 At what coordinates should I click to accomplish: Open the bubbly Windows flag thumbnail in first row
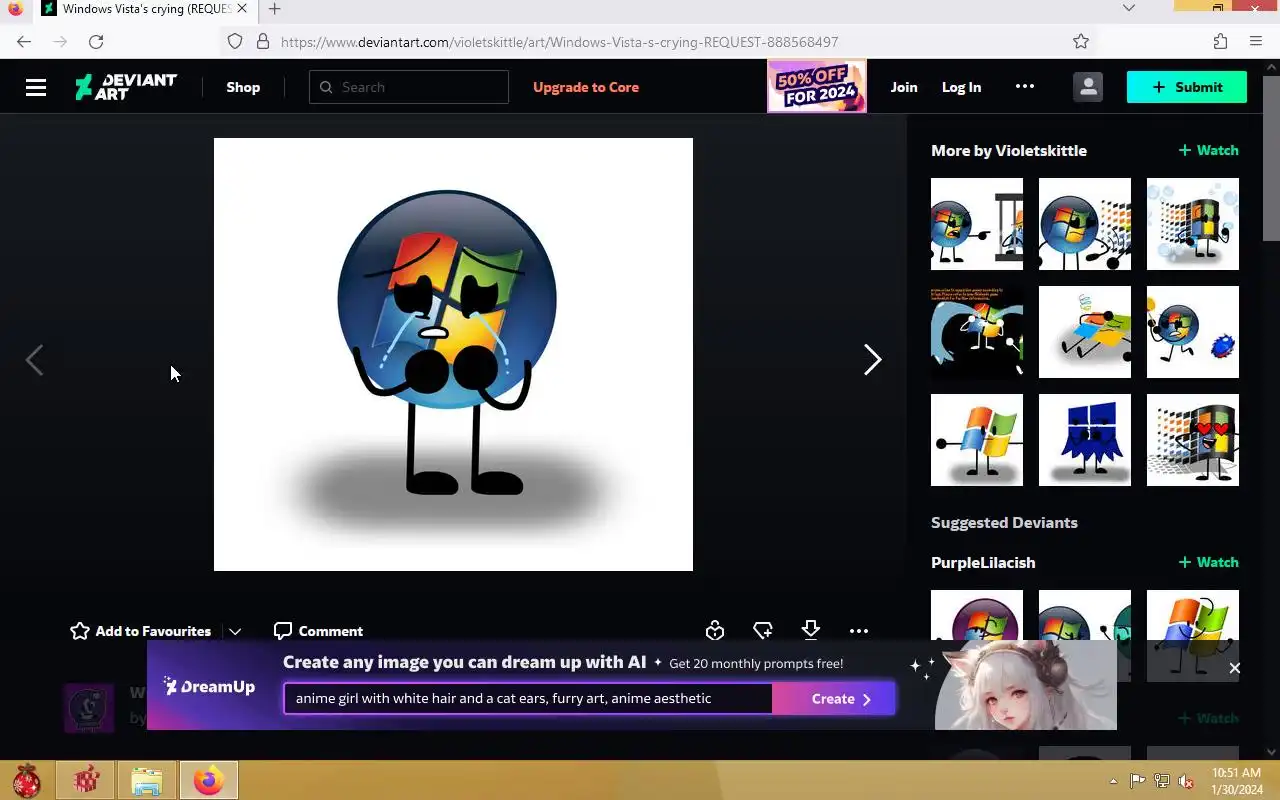tap(1193, 224)
